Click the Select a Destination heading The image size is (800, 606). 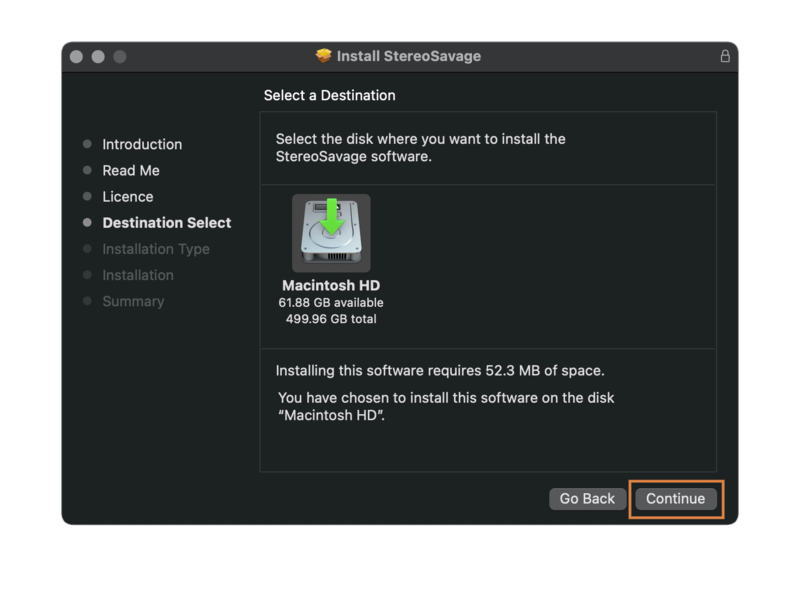[x=329, y=95]
